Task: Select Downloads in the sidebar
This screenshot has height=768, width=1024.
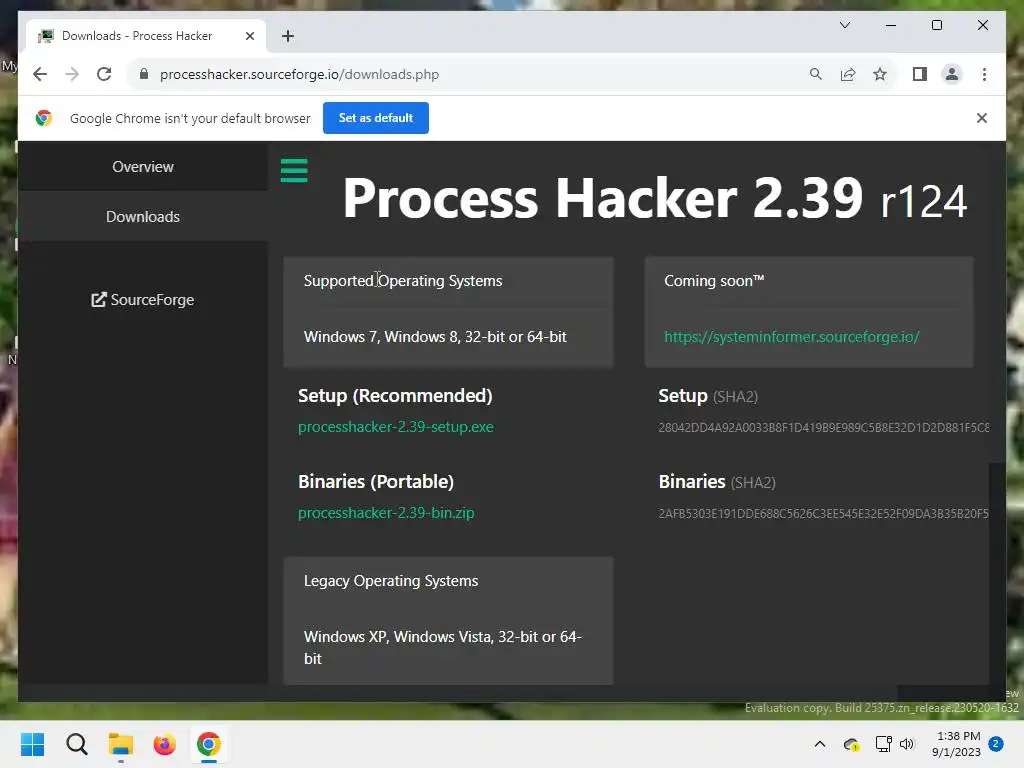Action: pos(143,217)
